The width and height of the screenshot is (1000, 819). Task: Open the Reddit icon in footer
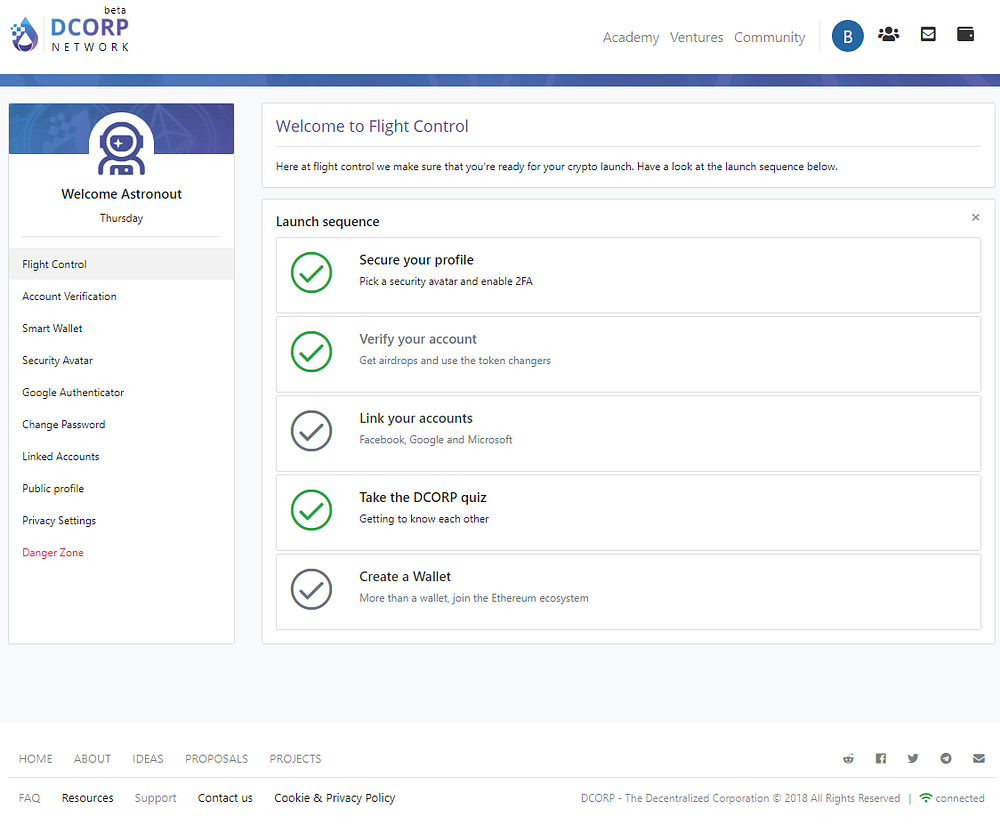tap(848, 758)
